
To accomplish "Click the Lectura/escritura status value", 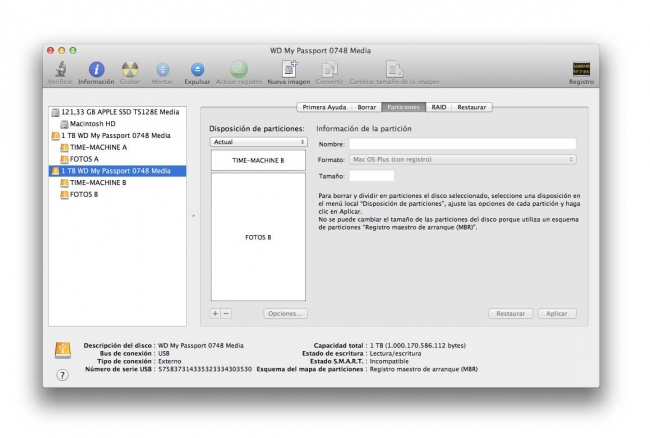I will 395,353.
